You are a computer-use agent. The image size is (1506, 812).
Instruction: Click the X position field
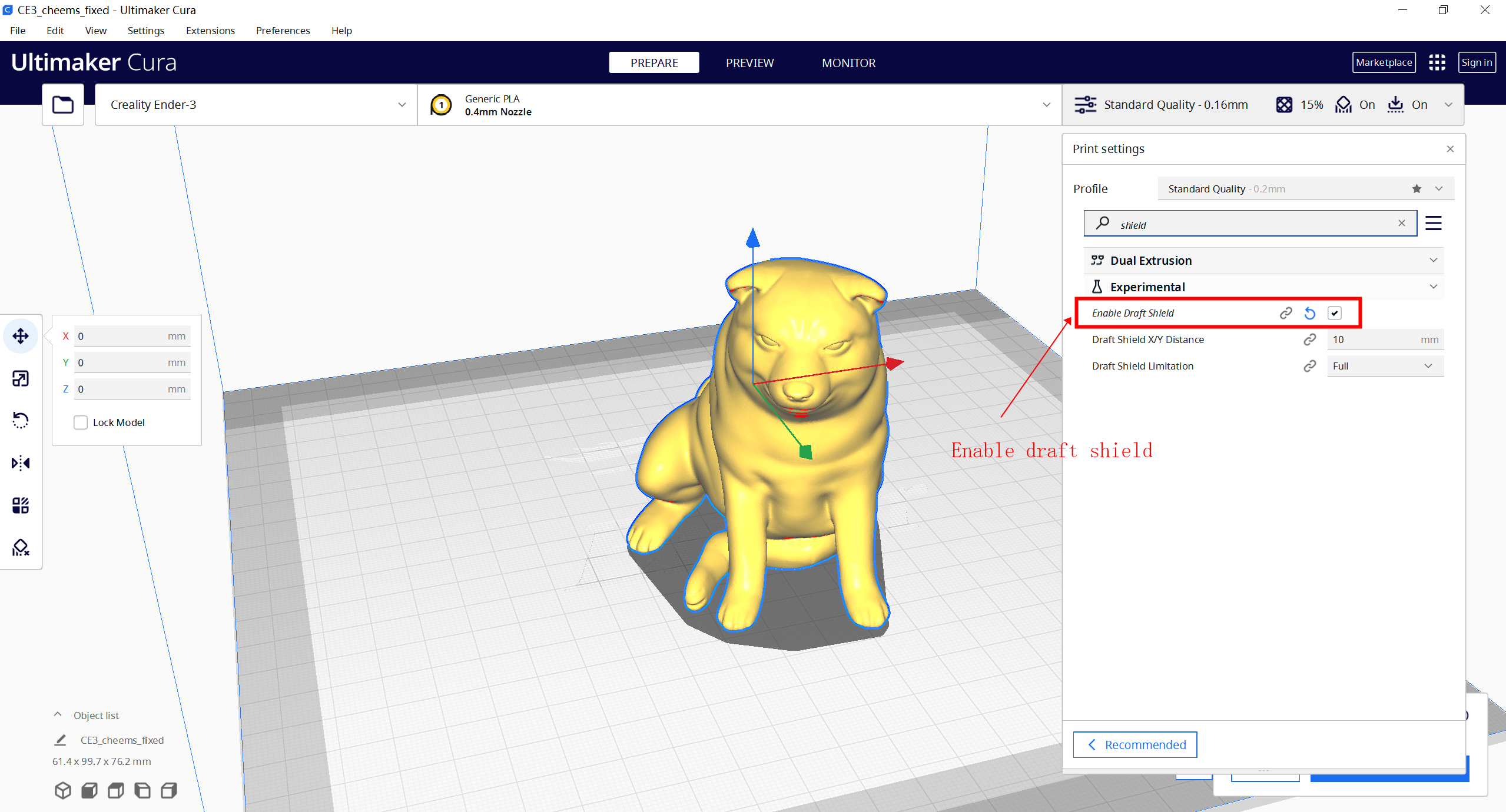tap(132, 336)
